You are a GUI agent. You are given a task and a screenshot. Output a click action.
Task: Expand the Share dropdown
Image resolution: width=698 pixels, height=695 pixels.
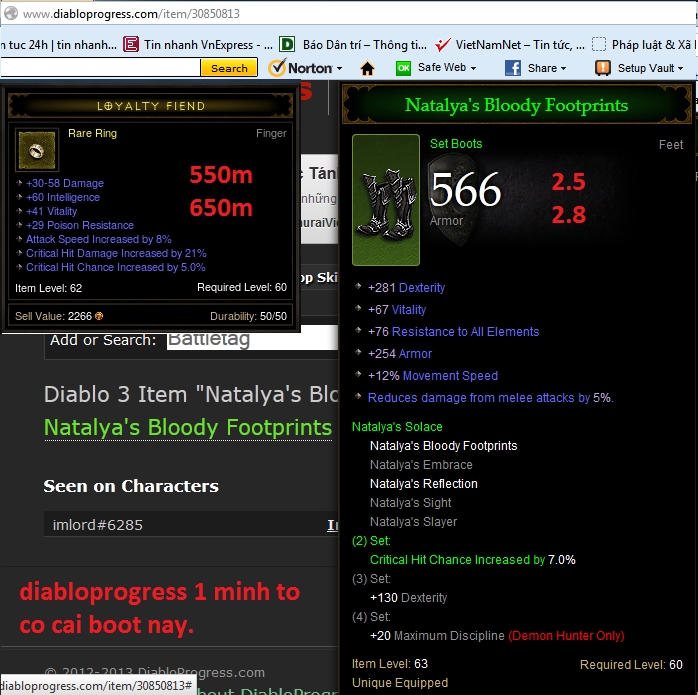pos(564,69)
